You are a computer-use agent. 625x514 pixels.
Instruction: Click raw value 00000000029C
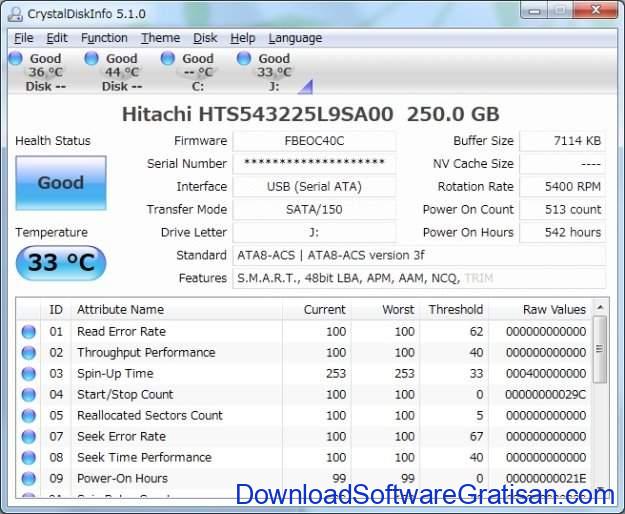click(545, 394)
